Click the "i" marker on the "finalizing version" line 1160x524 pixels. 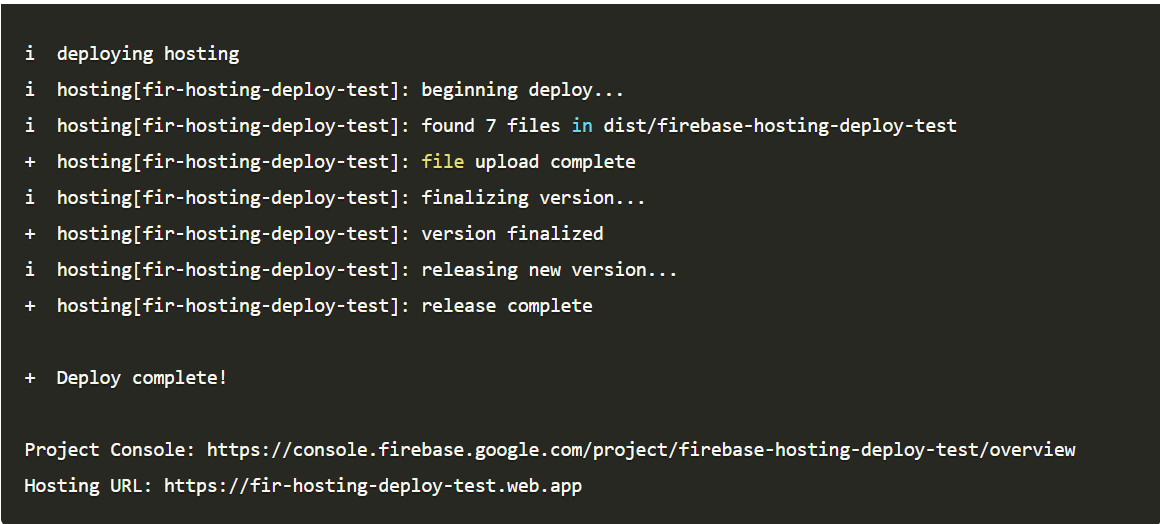coord(30,198)
